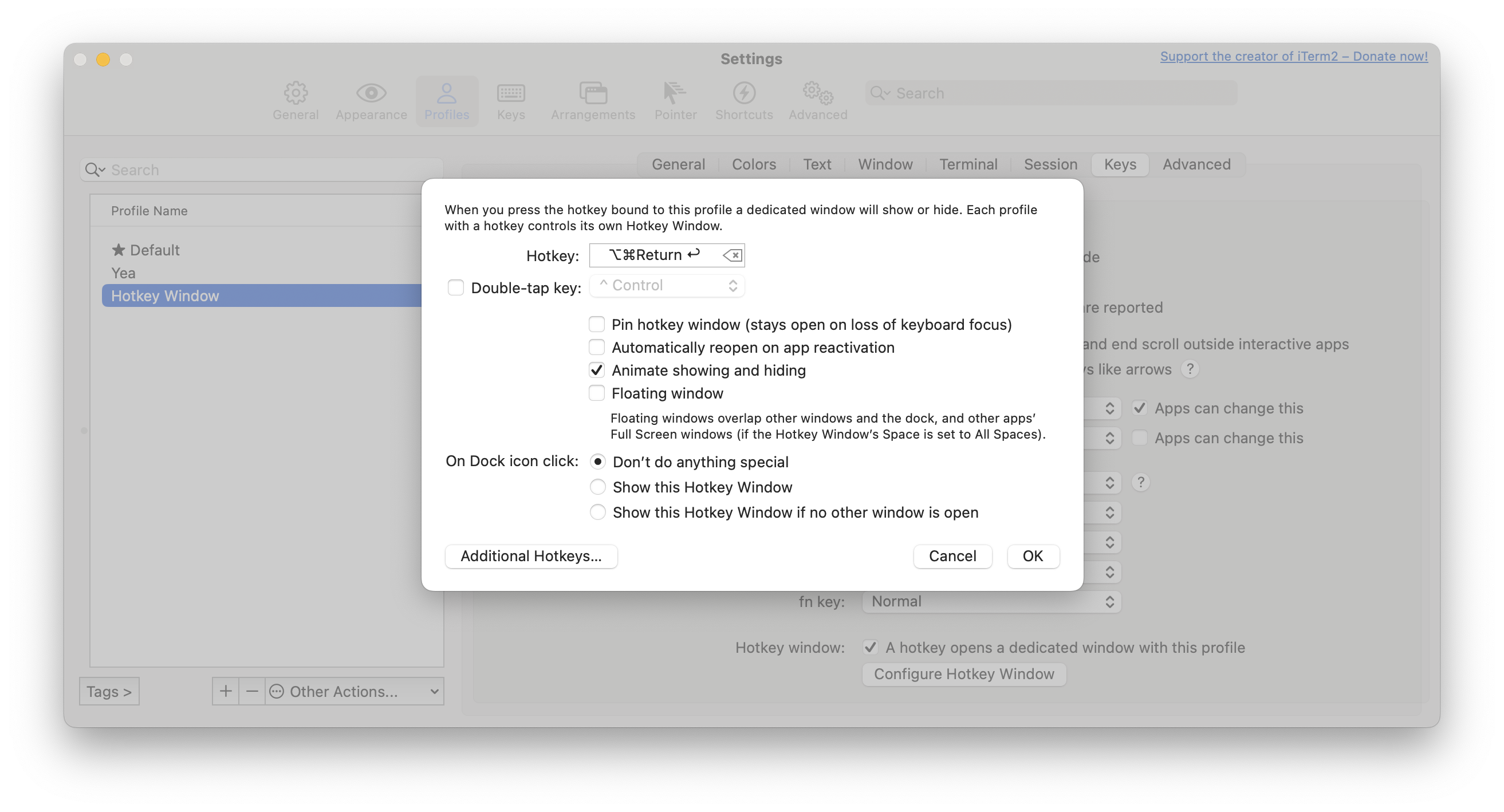This screenshot has height=812, width=1504.
Task: Open the Control double-tap key dropdown
Action: pos(667,285)
